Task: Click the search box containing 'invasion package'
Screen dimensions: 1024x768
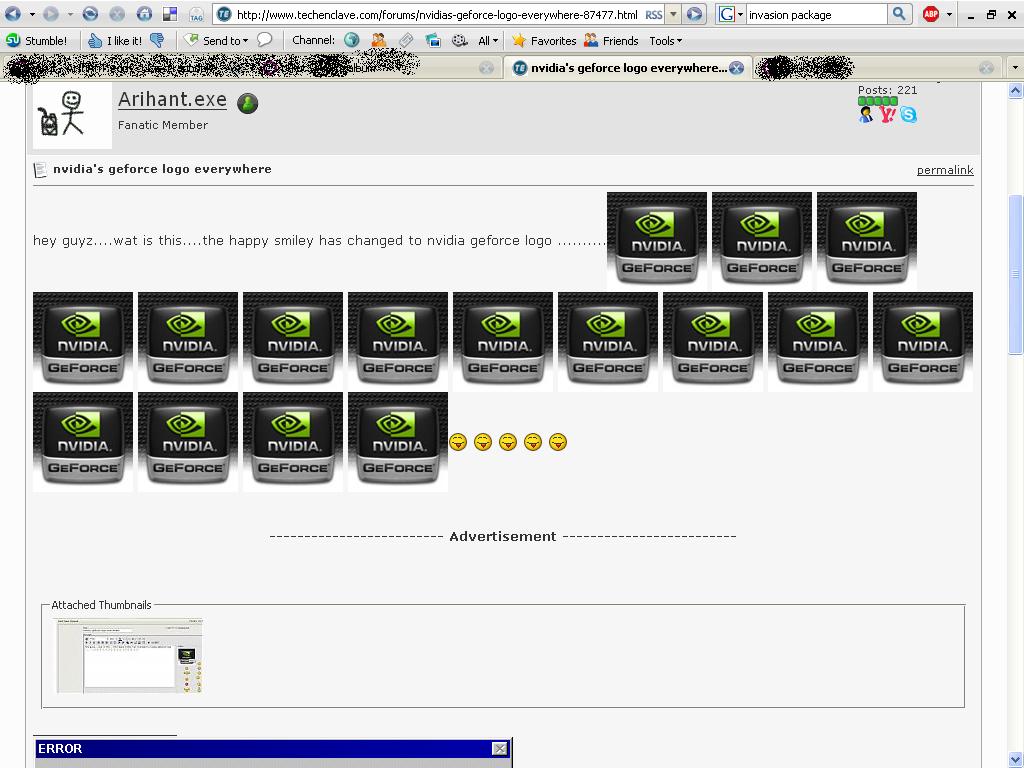Action: click(816, 14)
